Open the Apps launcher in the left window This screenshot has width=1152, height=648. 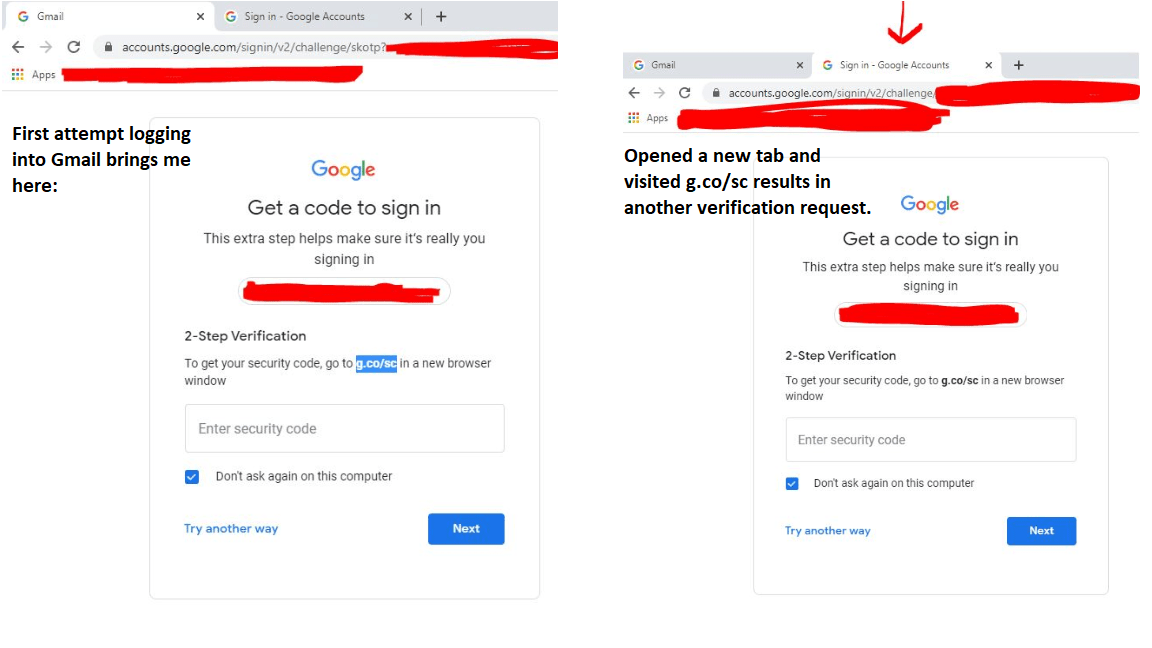(17, 74)
